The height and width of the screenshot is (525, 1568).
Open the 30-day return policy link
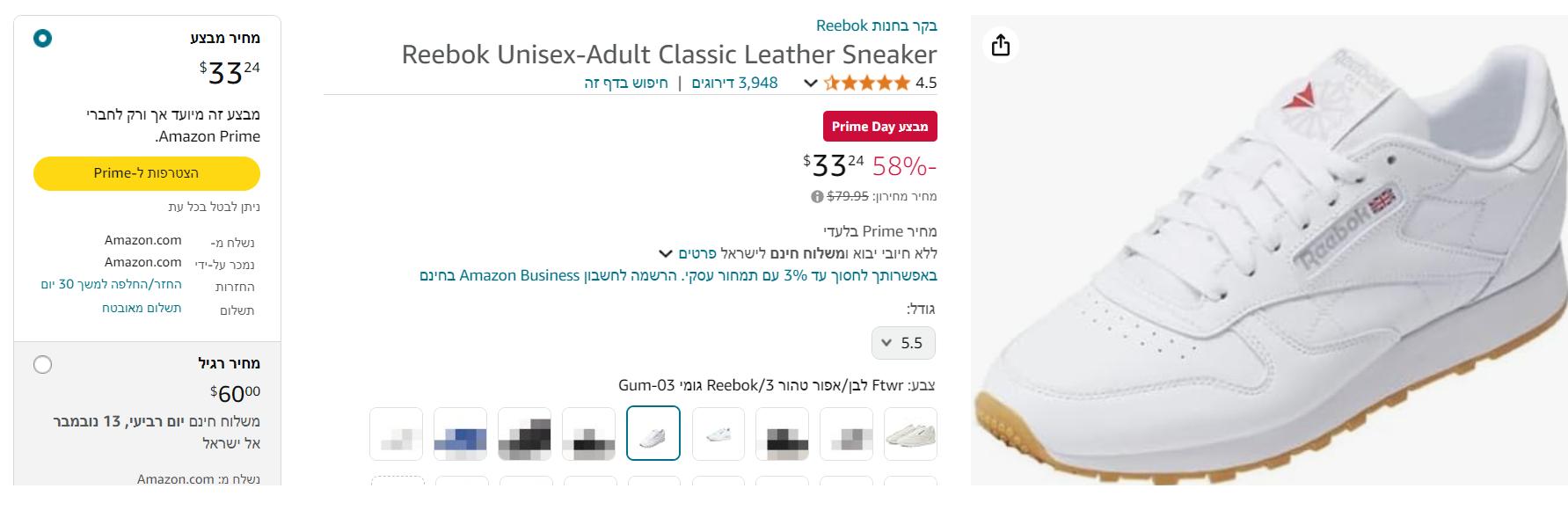tap(111, 284)
